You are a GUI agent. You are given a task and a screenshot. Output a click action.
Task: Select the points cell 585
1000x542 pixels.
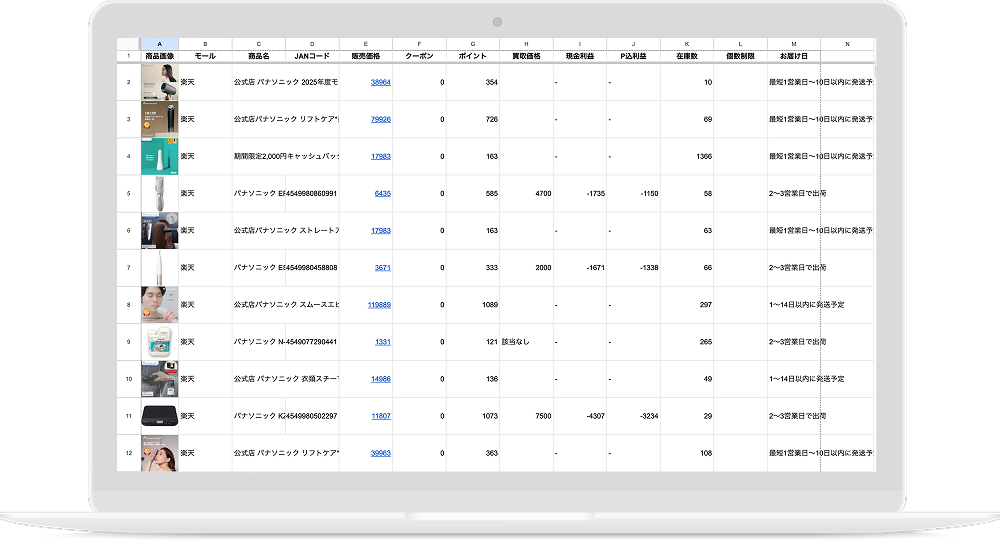[473, 193]
